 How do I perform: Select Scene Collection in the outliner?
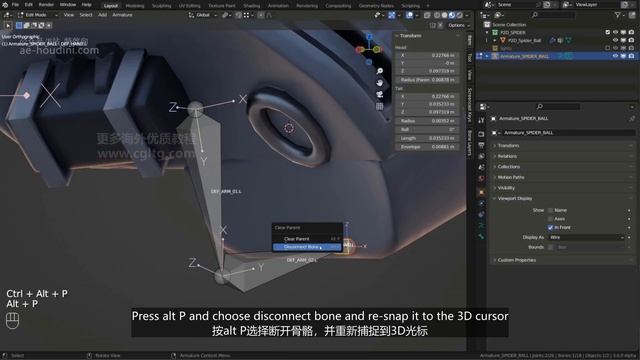[509, 24]
